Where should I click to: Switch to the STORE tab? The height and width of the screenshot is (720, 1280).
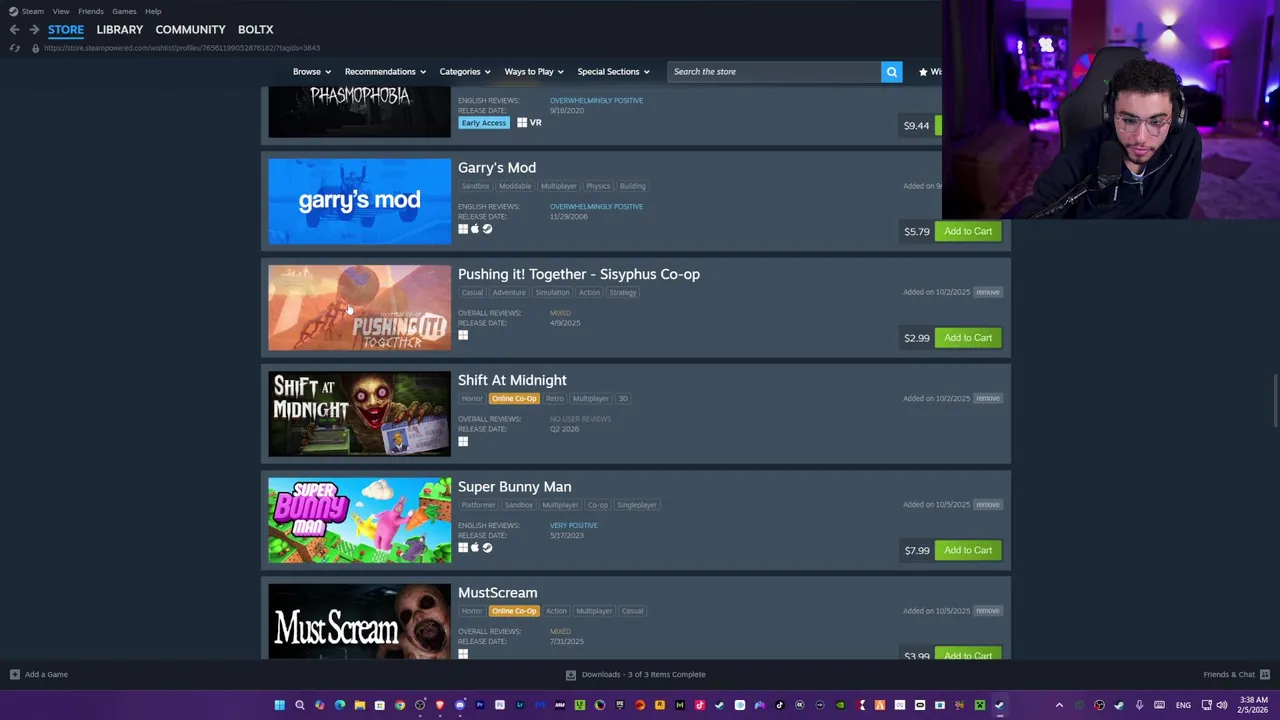tap(66, 30)
